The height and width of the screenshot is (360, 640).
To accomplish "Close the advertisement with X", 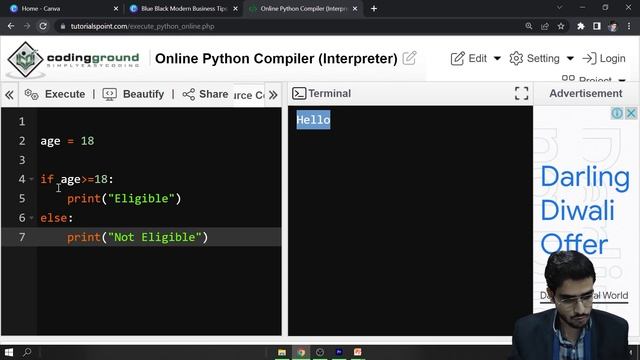I will [631, 113].
